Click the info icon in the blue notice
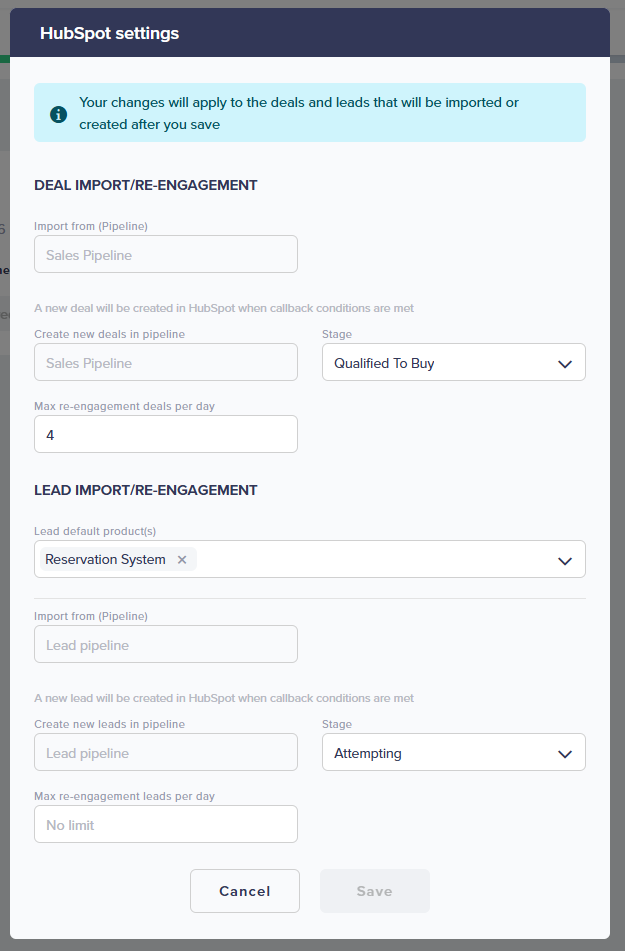Screen dimensions: 625x951 pyautogui.click(x=58, y=113)
